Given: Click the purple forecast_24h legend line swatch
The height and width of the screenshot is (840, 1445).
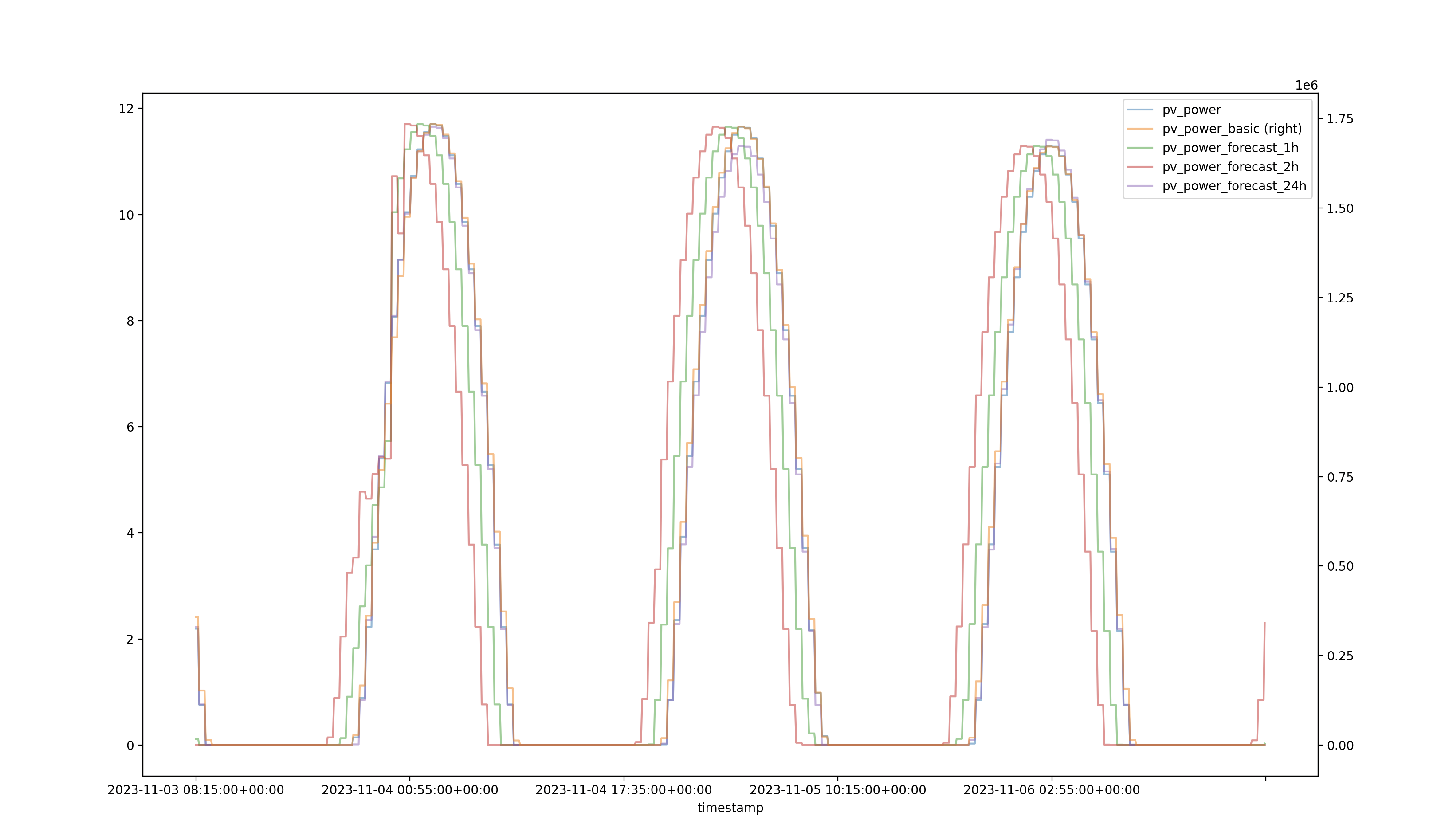Looking at the screenshot, I should pos(1140,186).
